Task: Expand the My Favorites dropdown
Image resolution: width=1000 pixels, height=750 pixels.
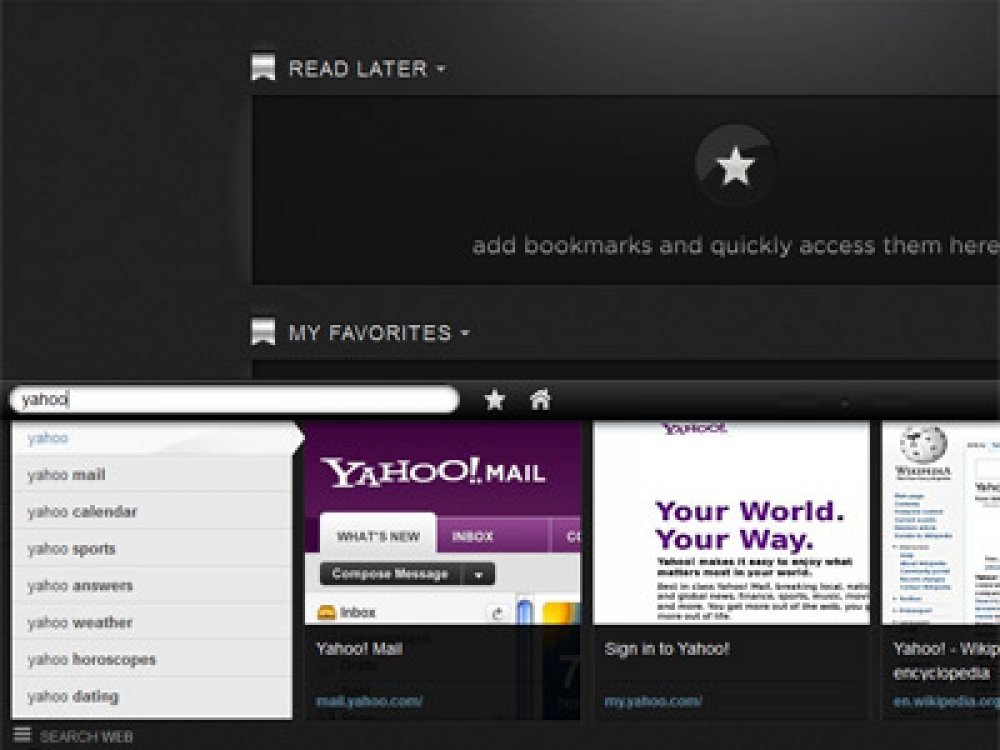Action: (465, 332)
